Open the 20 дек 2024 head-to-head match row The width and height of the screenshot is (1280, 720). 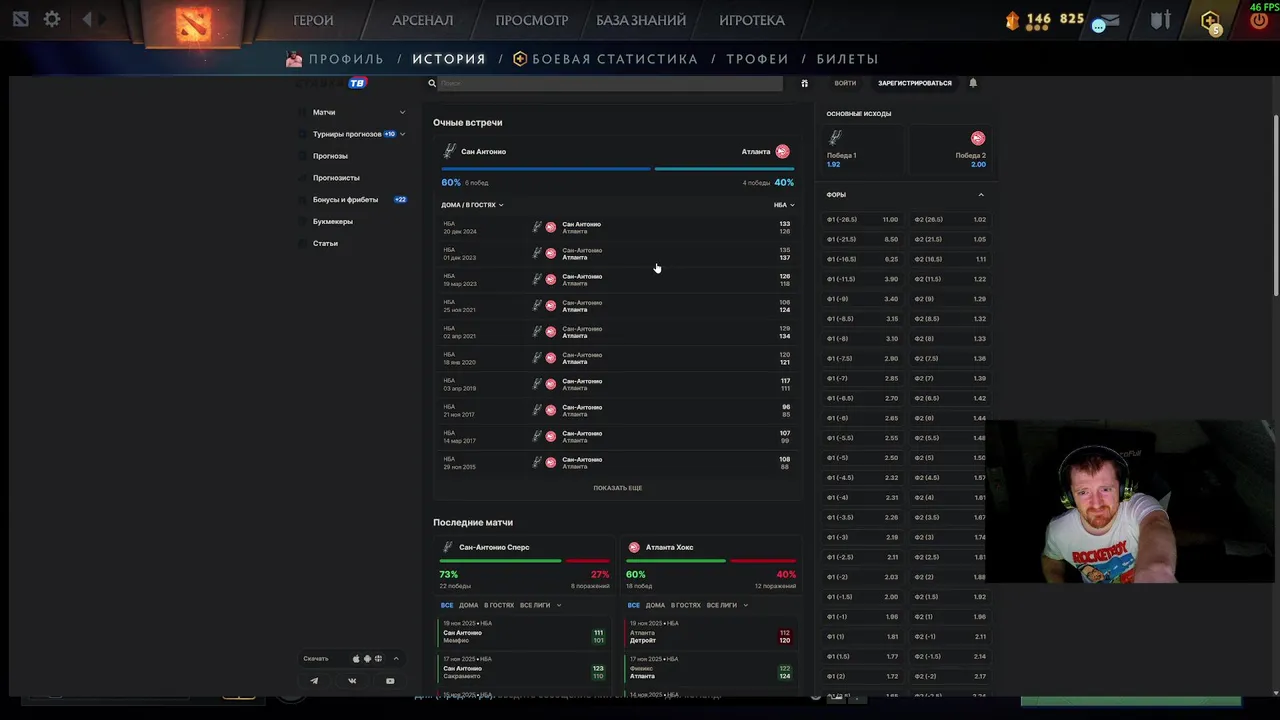[617, 228]
